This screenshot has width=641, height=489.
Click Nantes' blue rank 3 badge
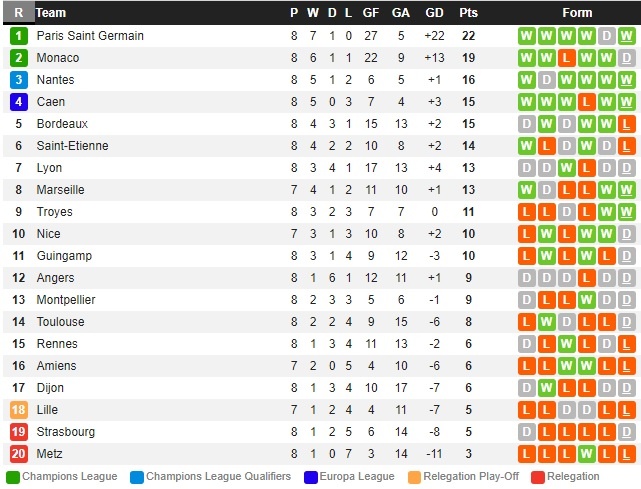[x=18, y=80]
